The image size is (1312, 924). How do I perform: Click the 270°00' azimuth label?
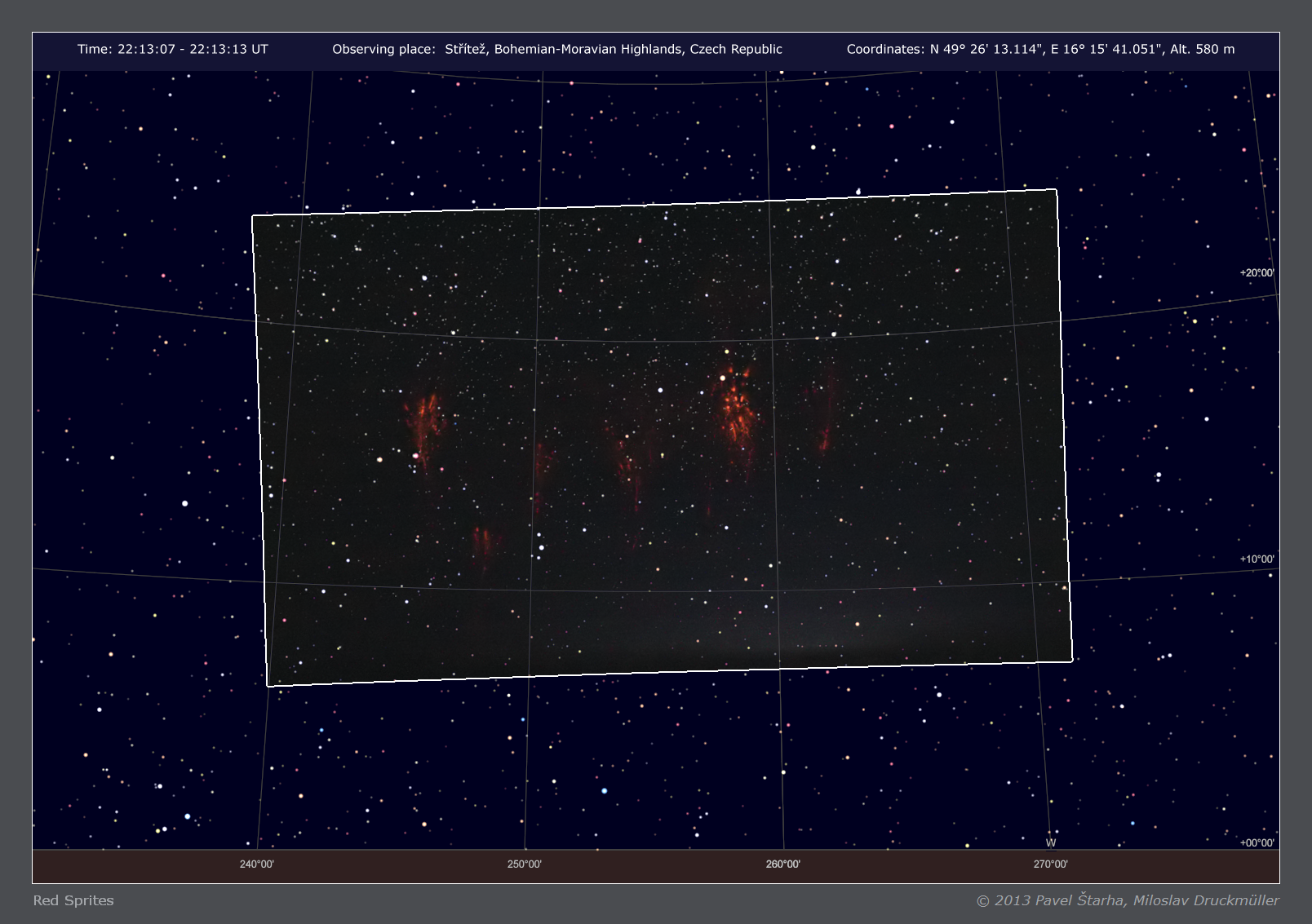[x=1050, y=864]
